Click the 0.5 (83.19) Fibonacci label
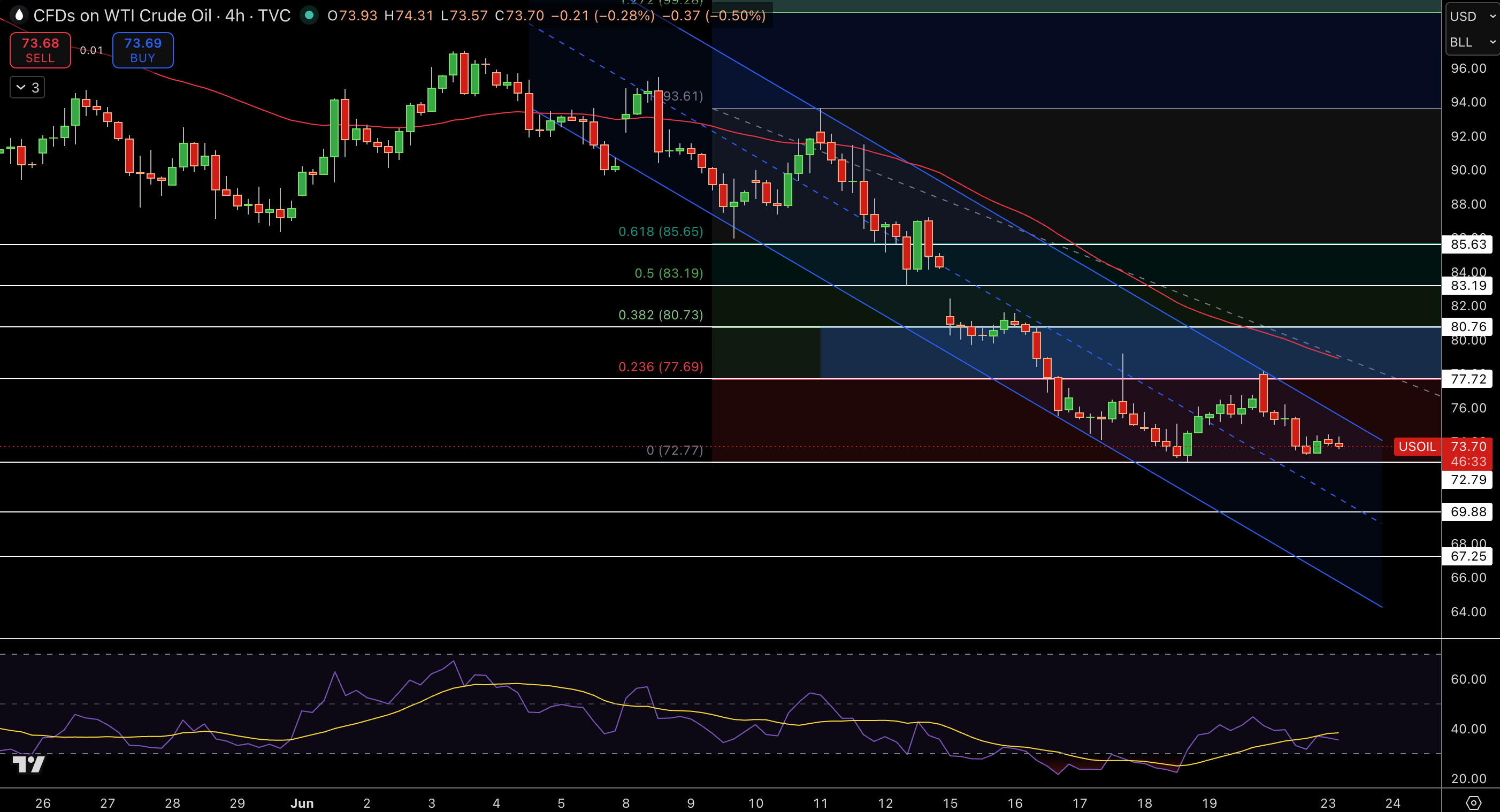The width and height of the screenshot is (1500, 812). (669, 273)
